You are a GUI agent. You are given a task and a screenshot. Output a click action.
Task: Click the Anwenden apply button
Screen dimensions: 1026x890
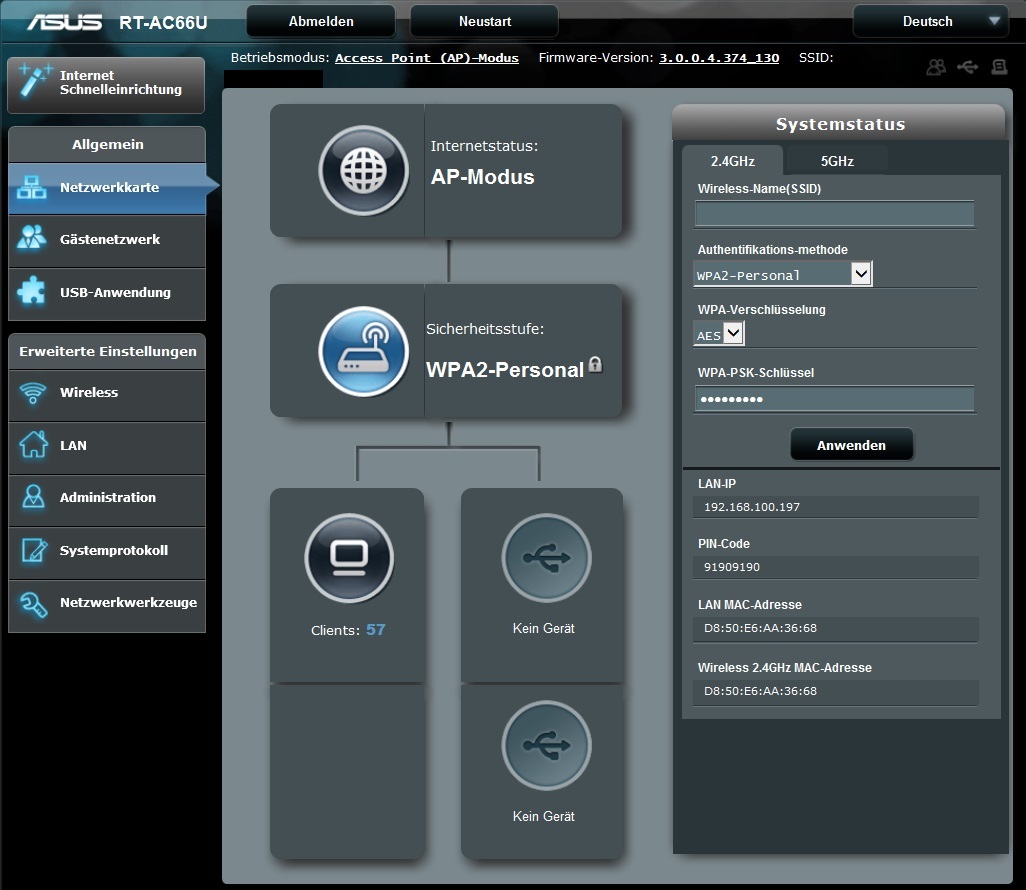tap(851, 445)
